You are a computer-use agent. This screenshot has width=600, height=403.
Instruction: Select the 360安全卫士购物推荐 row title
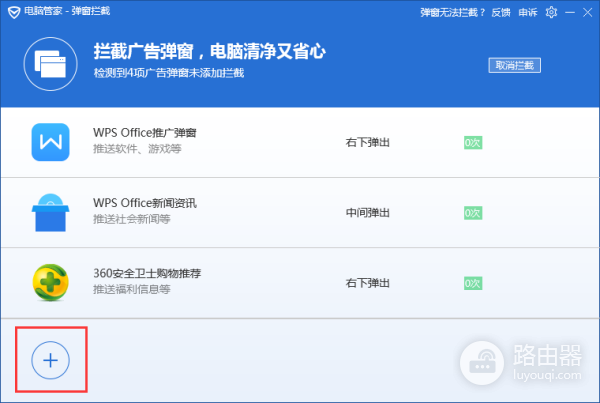147,273
